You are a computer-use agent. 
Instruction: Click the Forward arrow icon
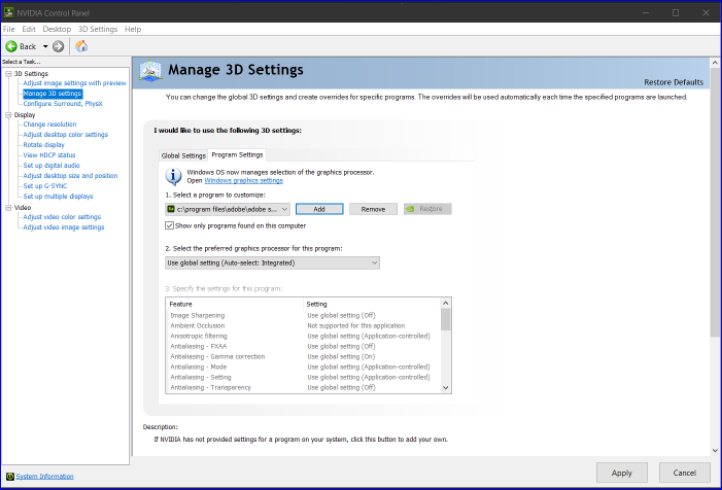58,47
